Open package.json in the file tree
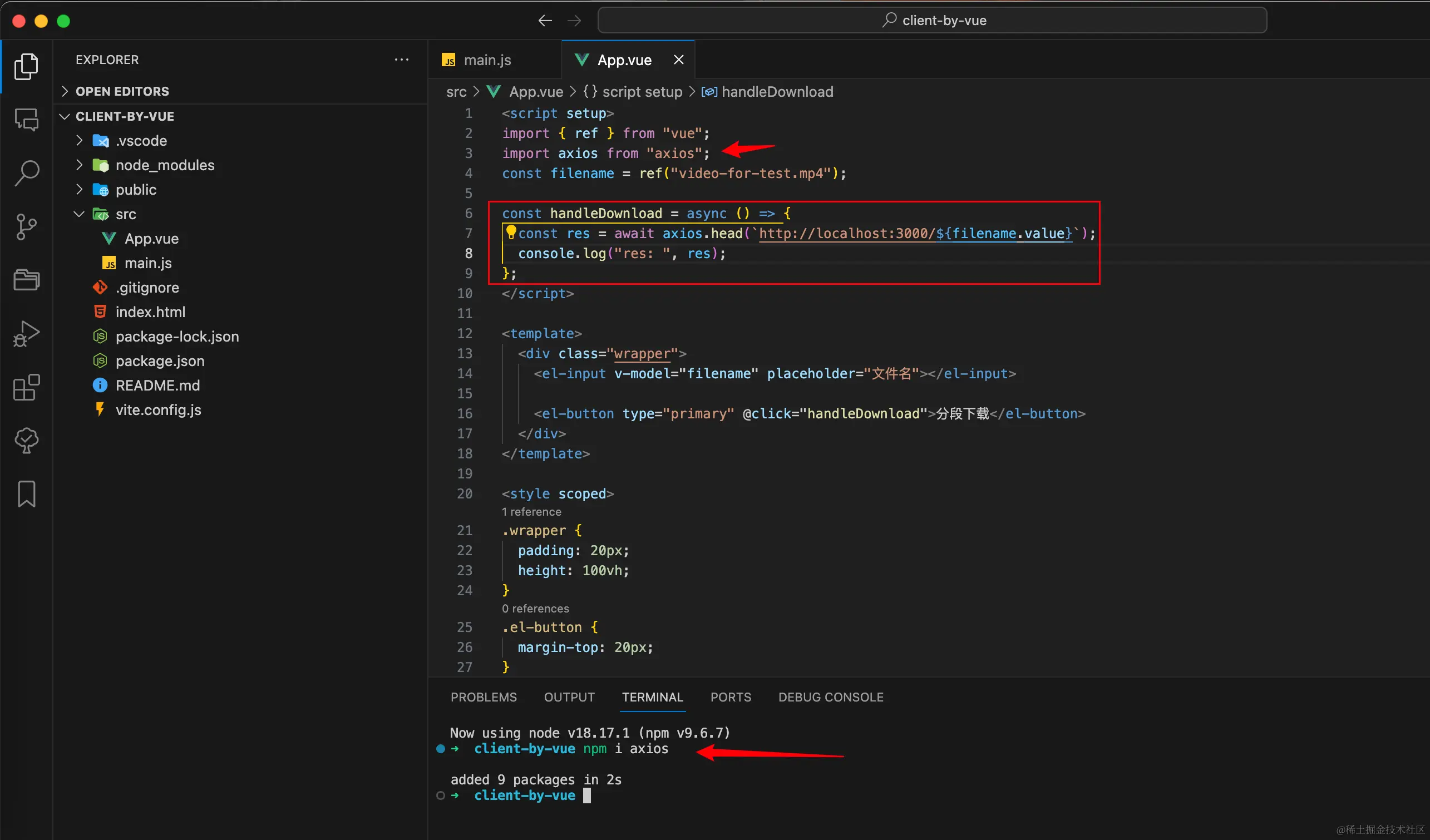 click(160, 360)
